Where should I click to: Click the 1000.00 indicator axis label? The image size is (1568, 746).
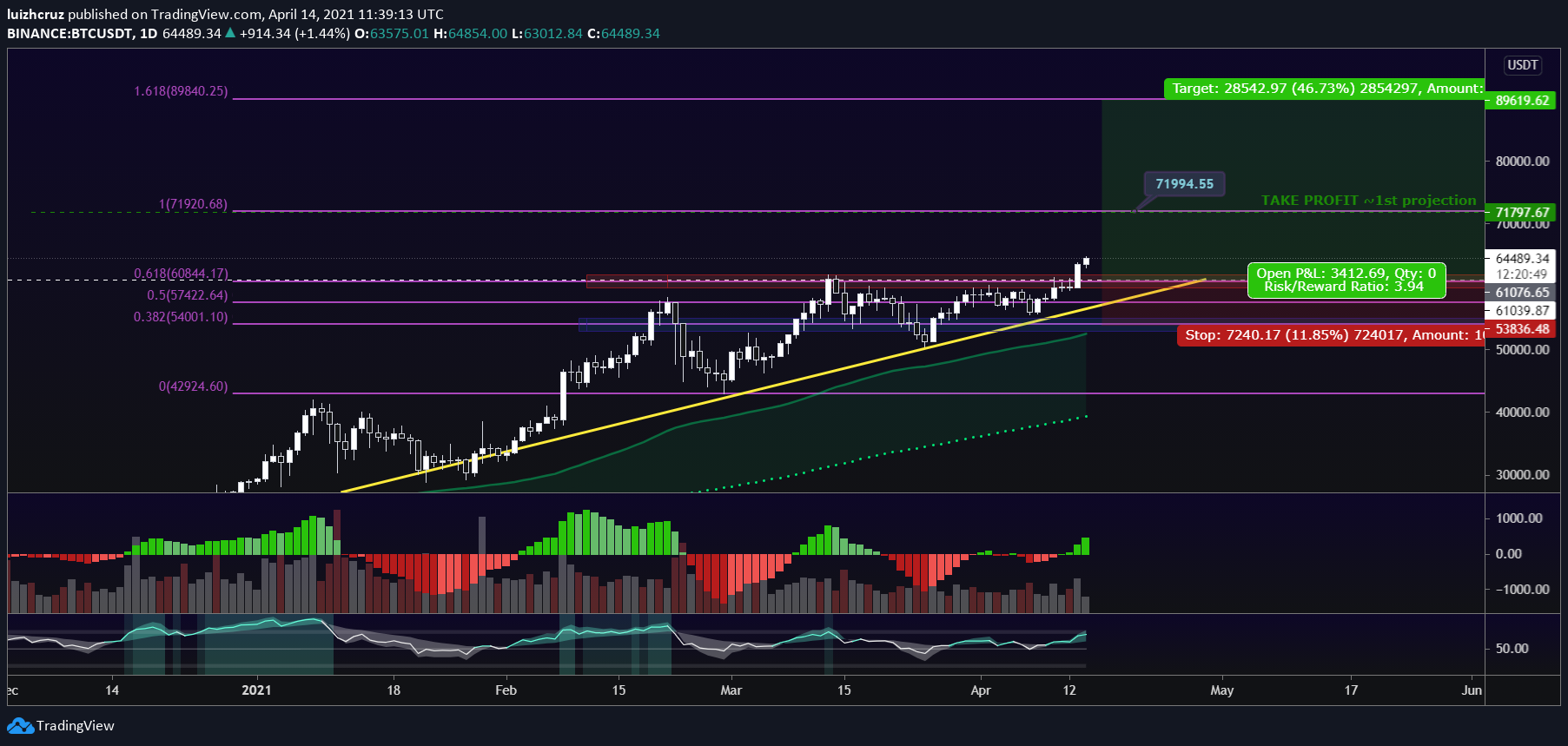tap(1519, 518)
